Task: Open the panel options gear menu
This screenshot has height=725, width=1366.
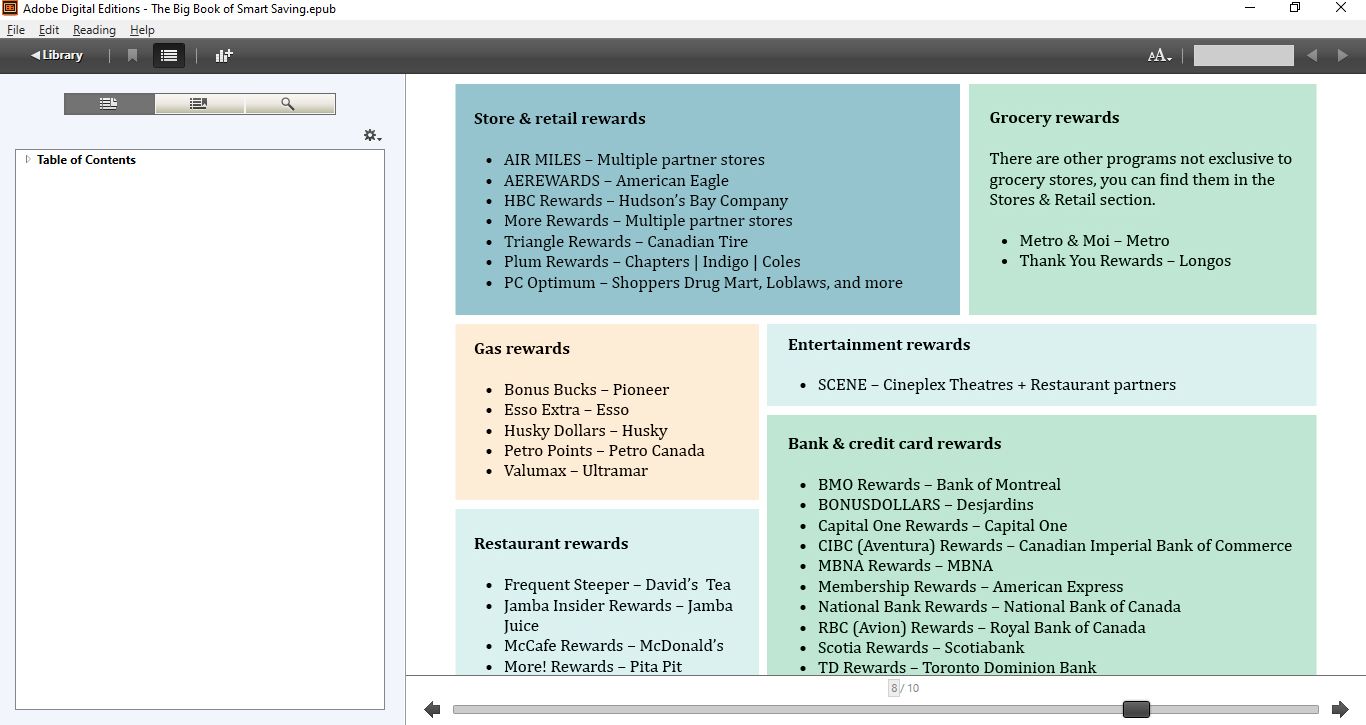Action: pyautogui.click(x=372, y=135)
